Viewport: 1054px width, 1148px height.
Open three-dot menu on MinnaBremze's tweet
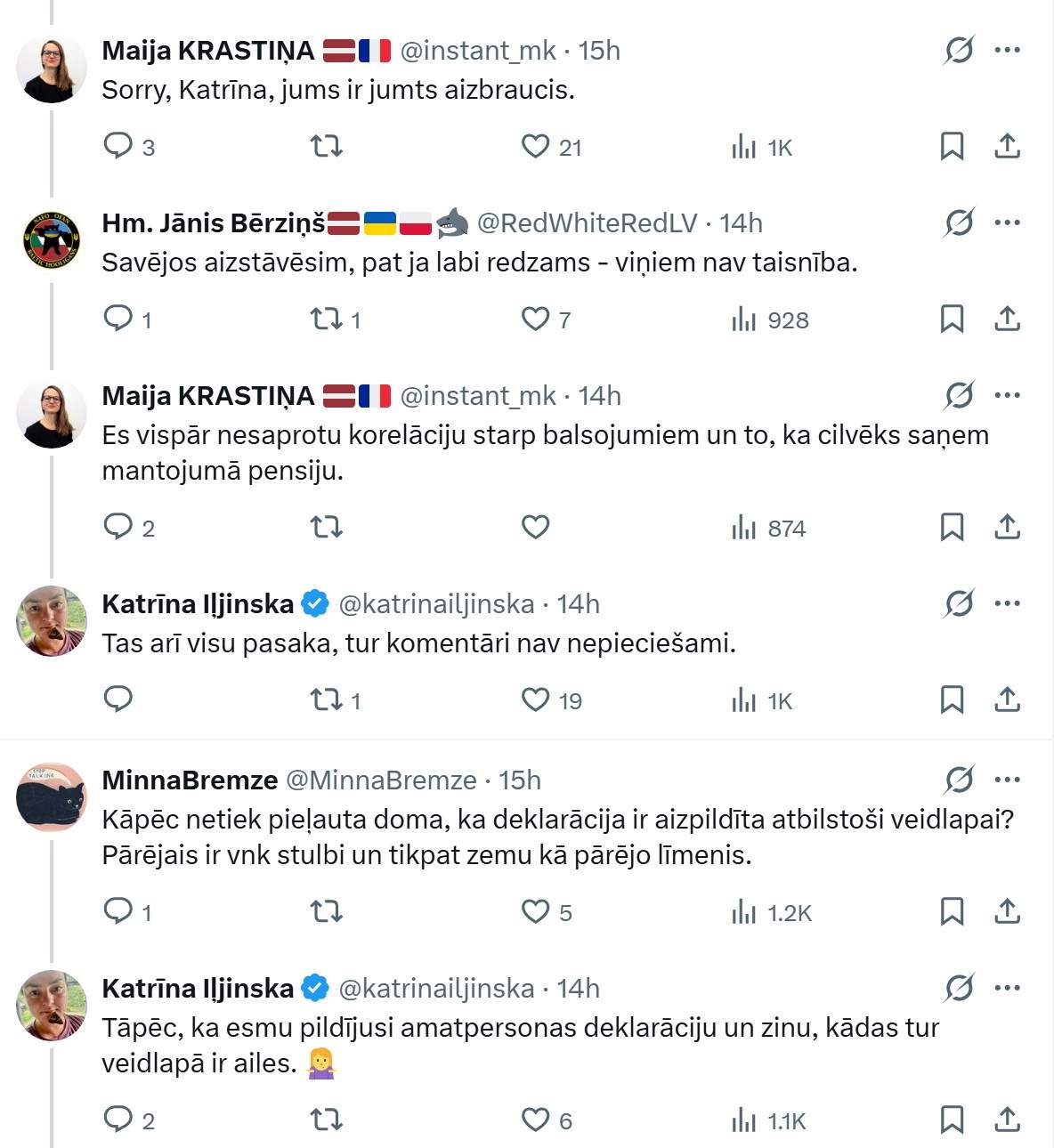(x=1007, y=780)
